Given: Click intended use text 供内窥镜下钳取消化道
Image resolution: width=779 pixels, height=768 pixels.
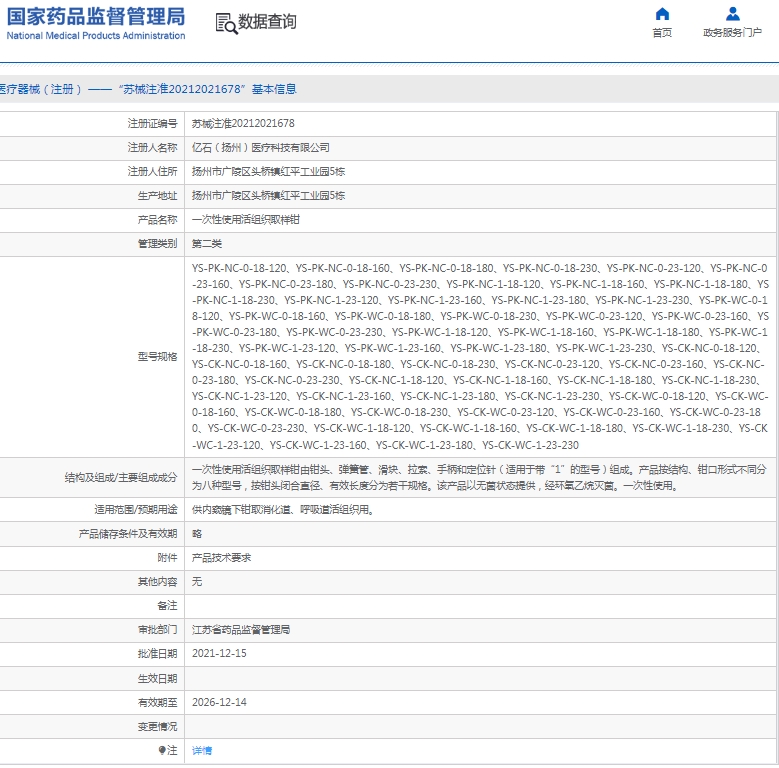Looking at the screenshot, I should [283, 510].
